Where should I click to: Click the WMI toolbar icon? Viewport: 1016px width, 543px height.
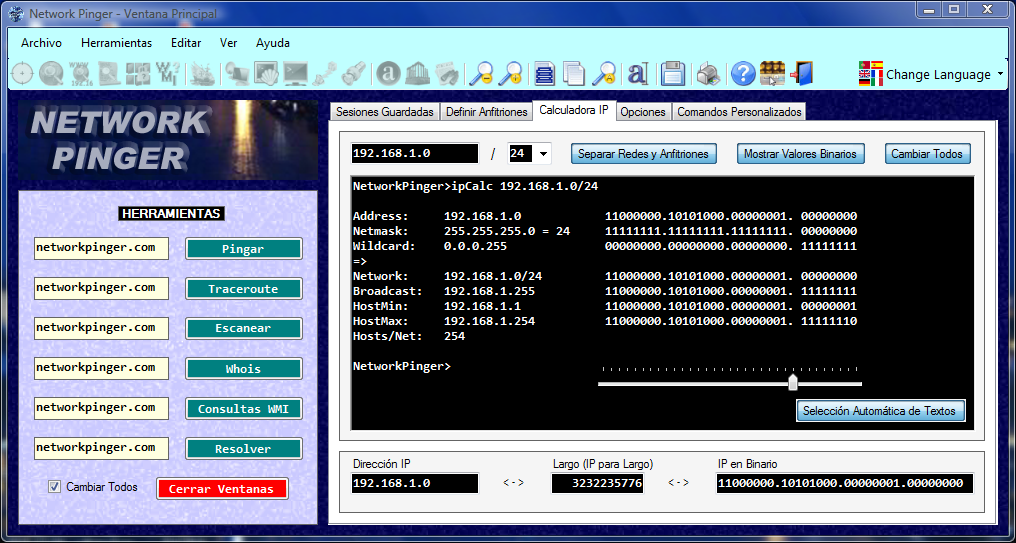(167, 73)
